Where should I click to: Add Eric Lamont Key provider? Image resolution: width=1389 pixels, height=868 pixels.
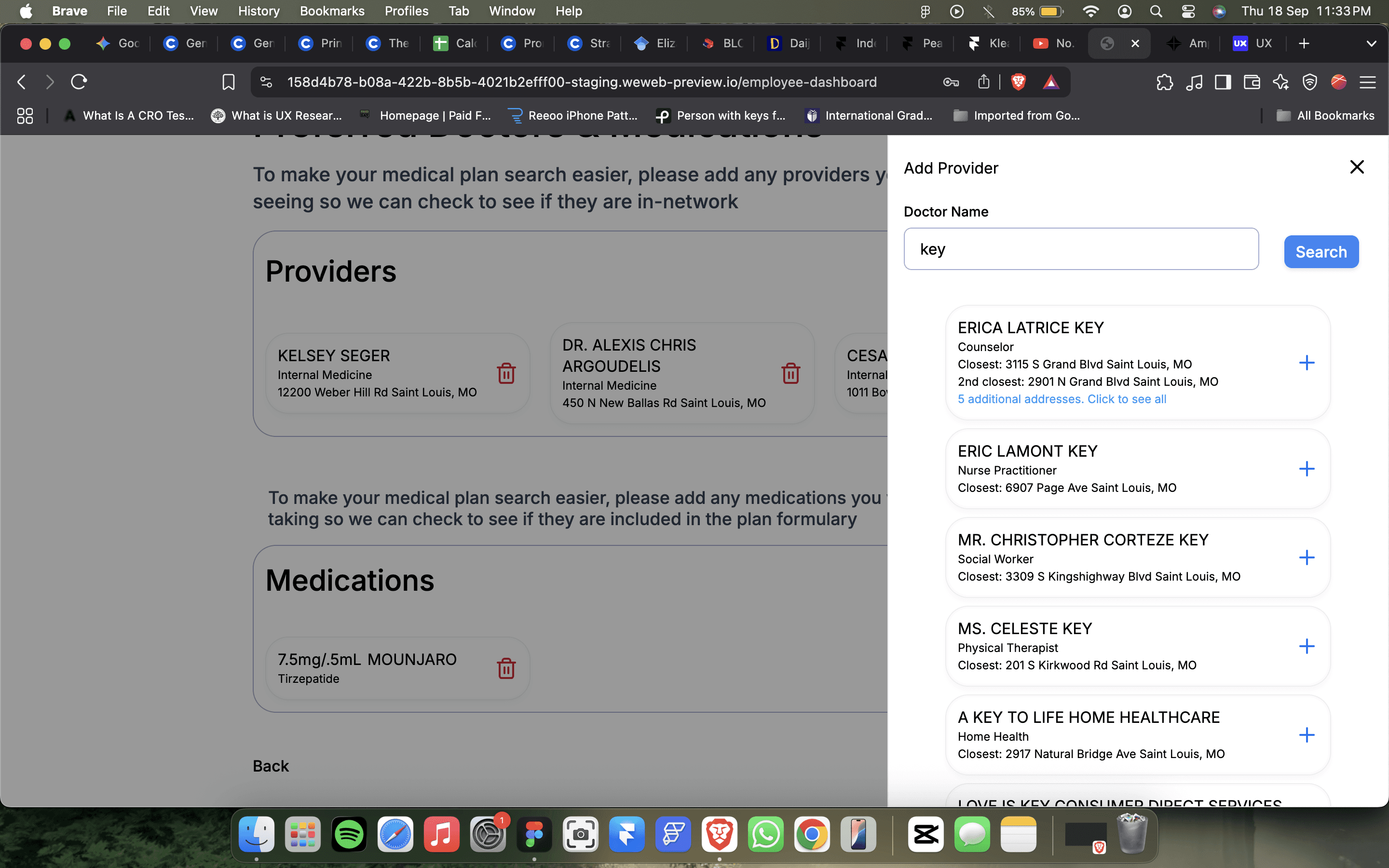[x=1307, y=469]
